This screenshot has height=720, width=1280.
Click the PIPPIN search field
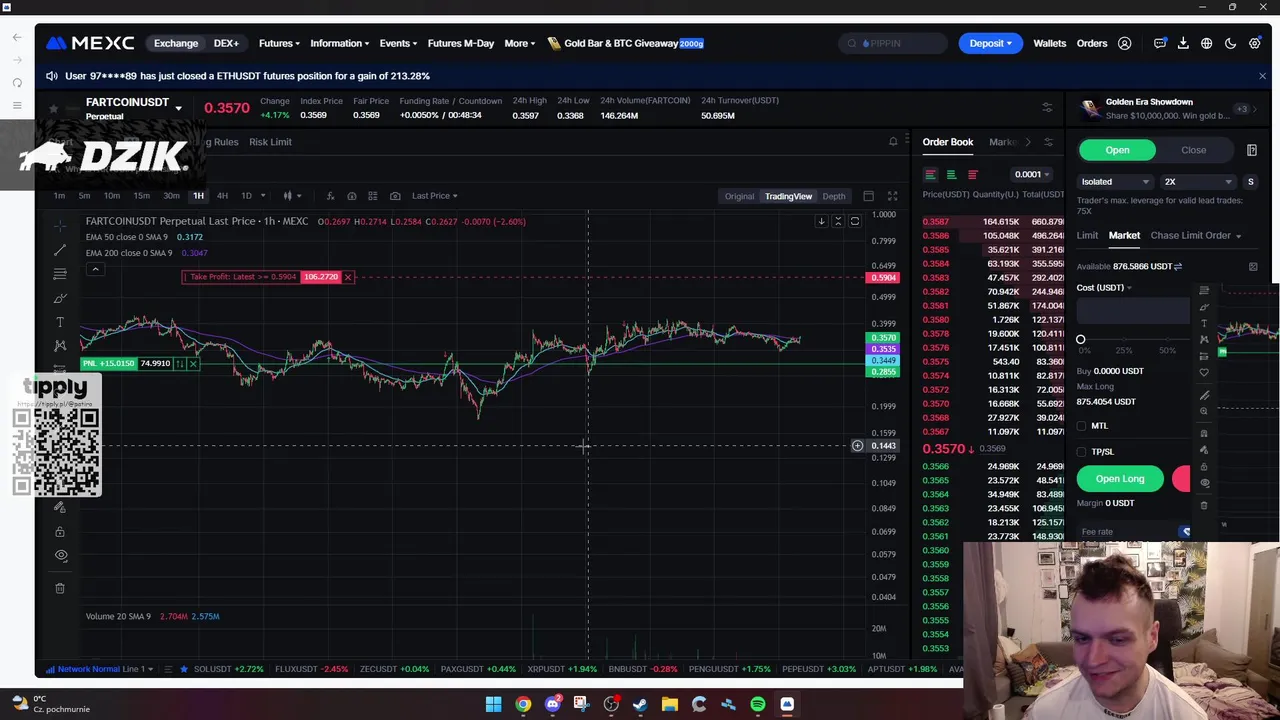(x=893, y=43)
